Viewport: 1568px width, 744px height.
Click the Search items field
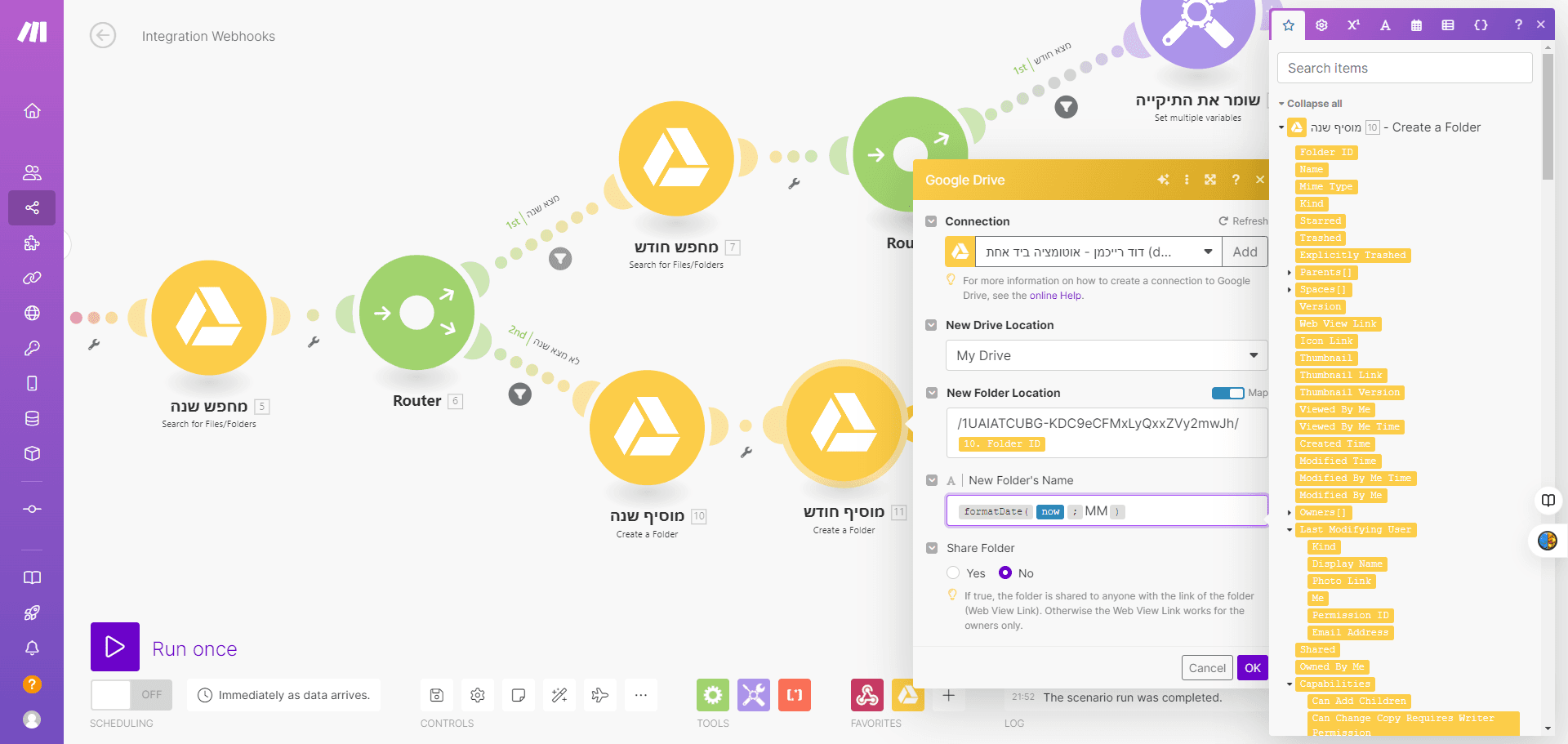click(x=1405, y=68)
